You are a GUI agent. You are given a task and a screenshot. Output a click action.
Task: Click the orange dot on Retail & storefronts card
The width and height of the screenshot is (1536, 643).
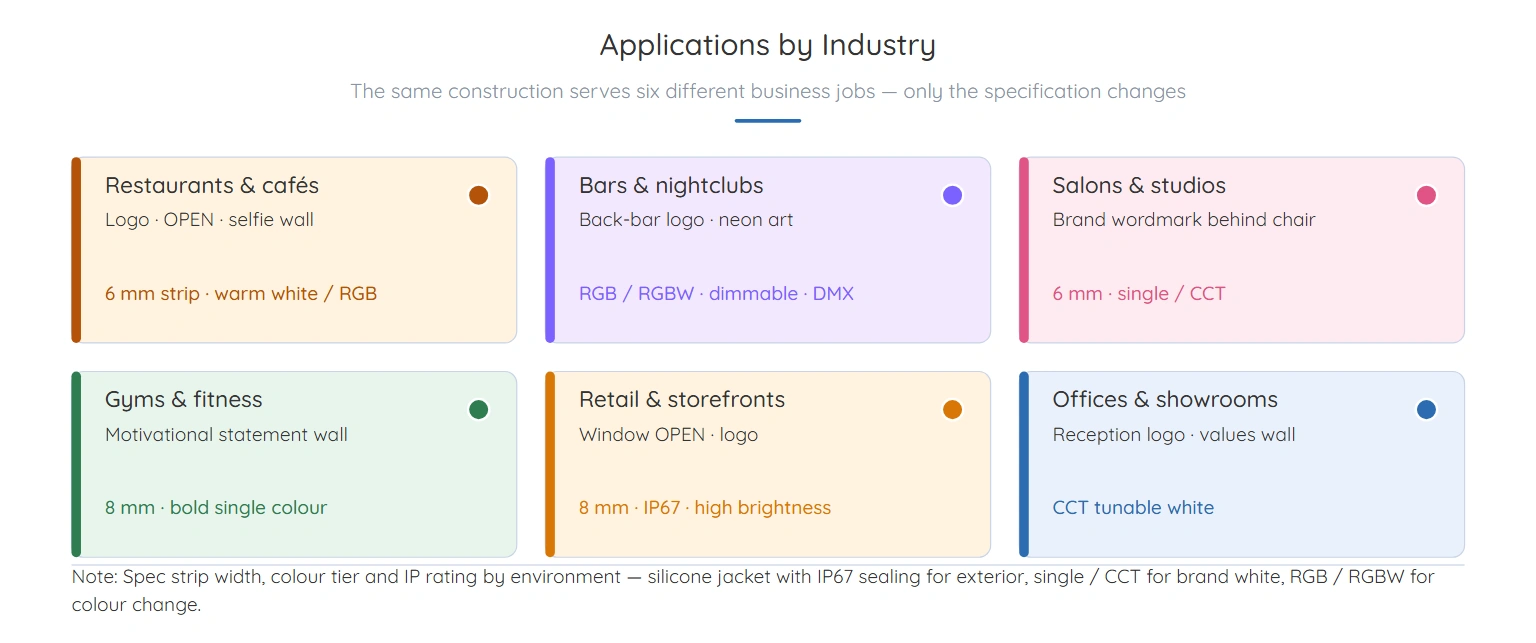pyautogui.click(x=952, y=409)
